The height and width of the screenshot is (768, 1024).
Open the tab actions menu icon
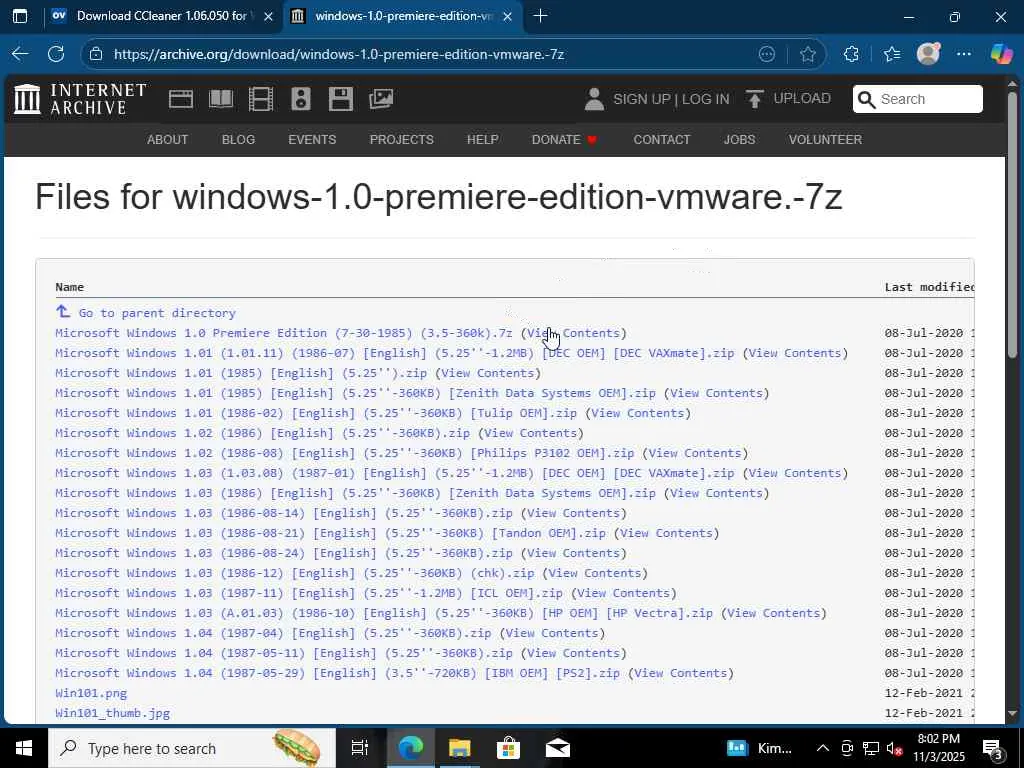(x=20, y=16)
